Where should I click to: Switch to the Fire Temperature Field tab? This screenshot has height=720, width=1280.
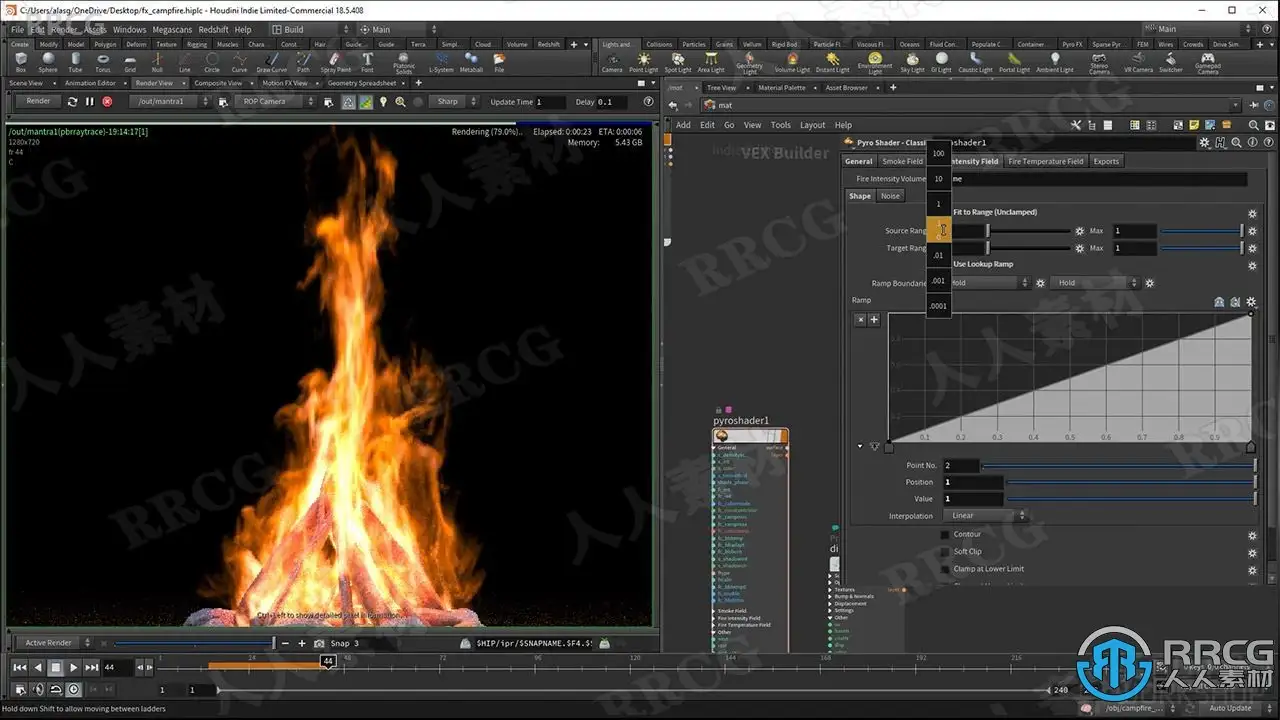[1045, 161]
